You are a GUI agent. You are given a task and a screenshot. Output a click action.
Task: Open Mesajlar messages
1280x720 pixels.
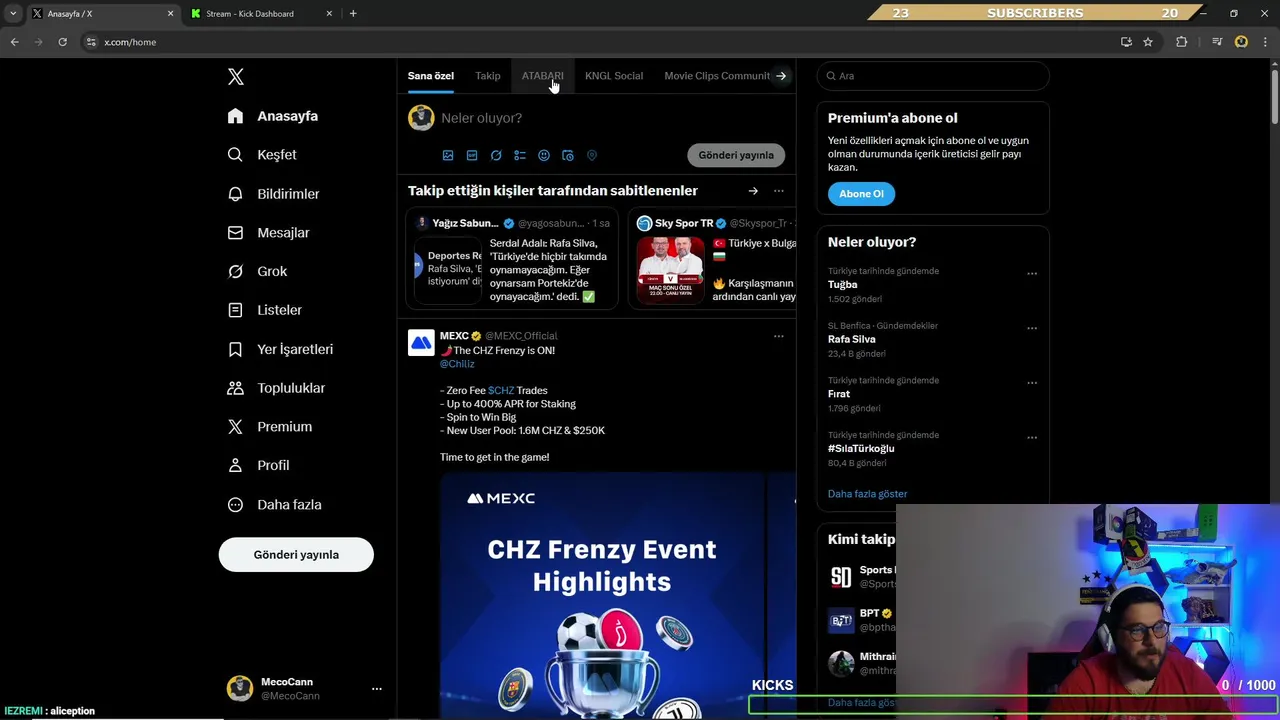(x=269, y=233)
